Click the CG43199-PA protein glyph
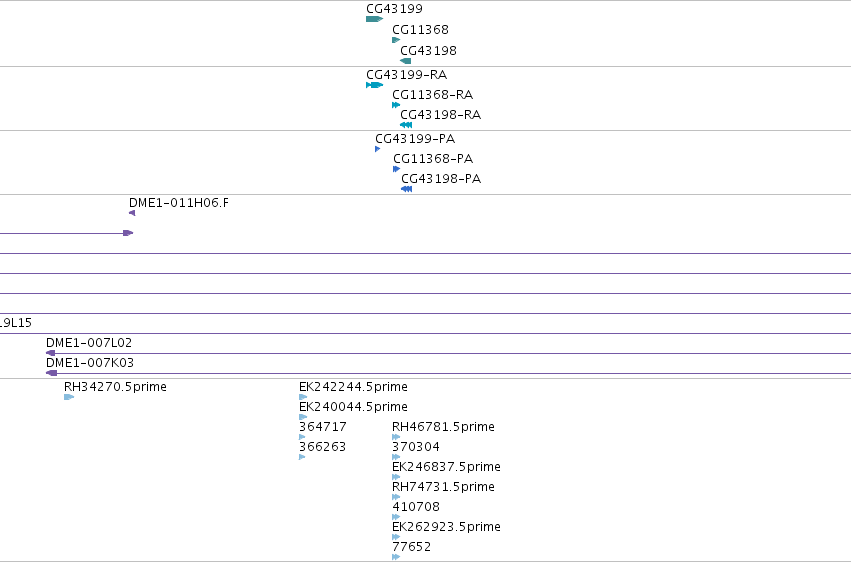Screen dimensions: 851x562 tap(378, 149)
